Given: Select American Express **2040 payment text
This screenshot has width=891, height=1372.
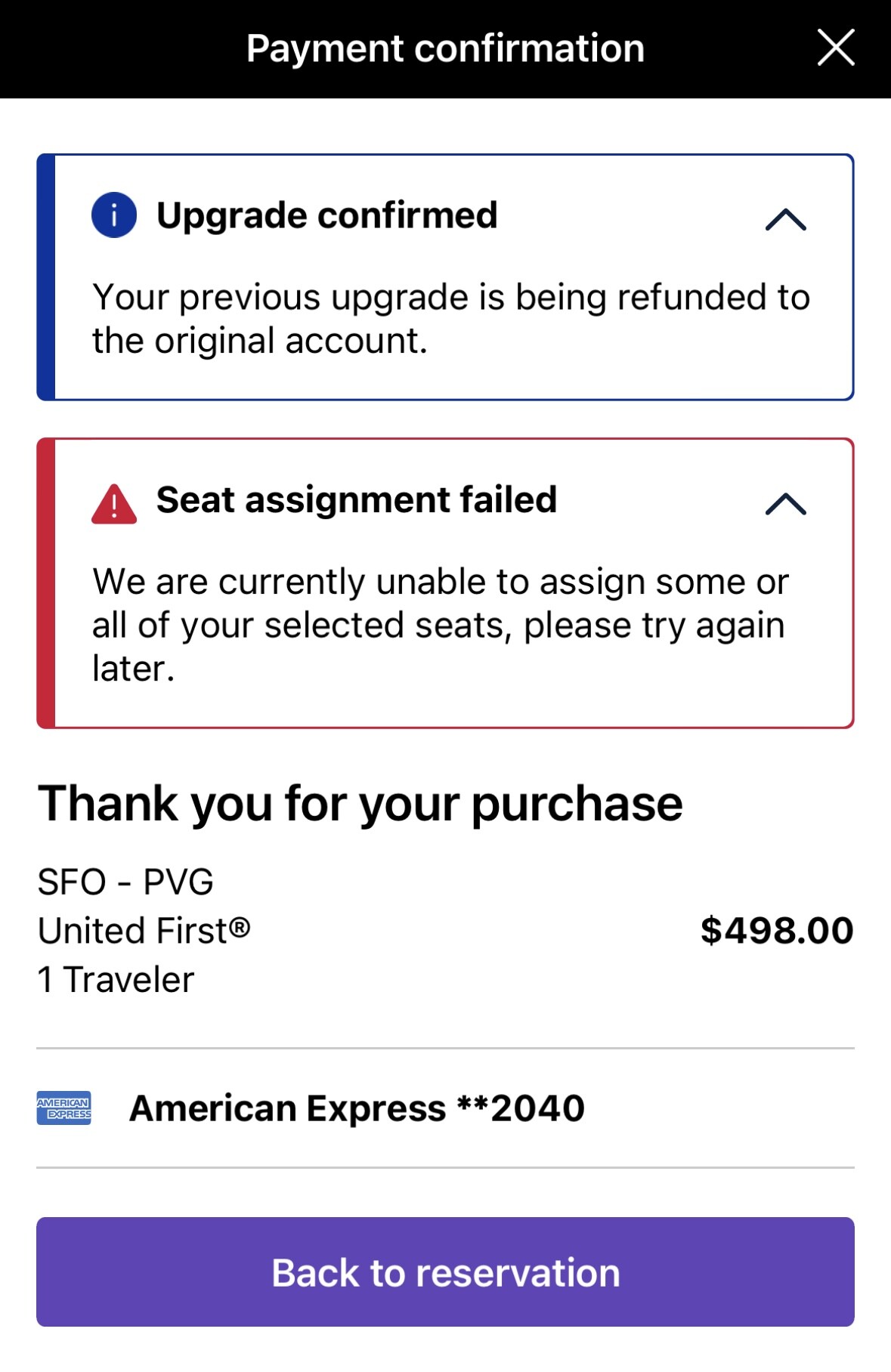Looking at the screenshot, I should [x=357, y=1108].
